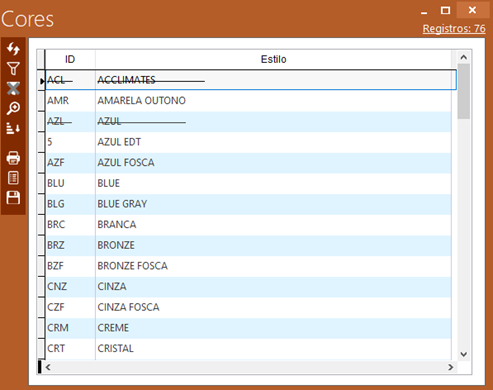Sort by the ID column header

(70, 59)
